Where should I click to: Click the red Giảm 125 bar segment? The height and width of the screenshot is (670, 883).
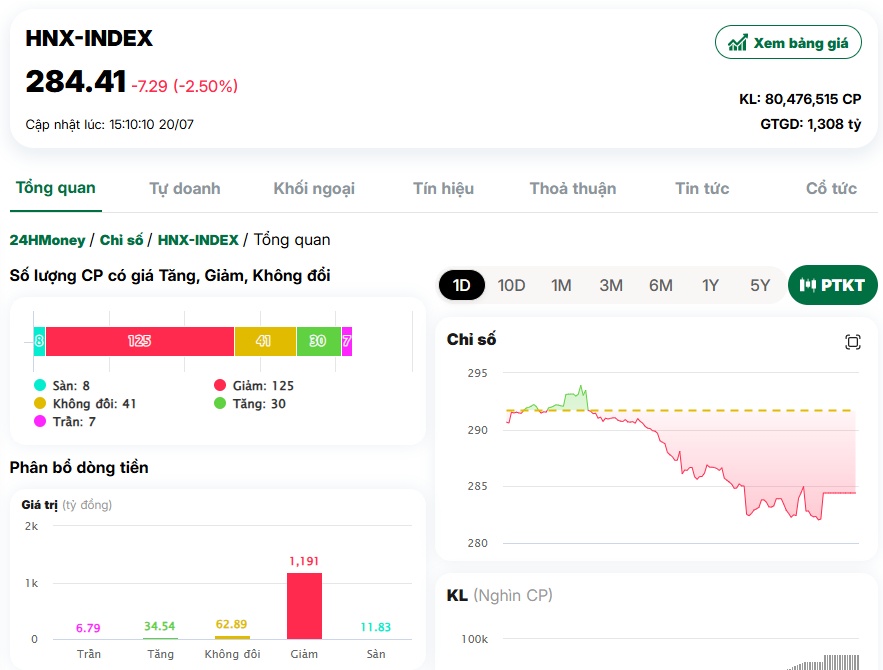(x=140, y=341)
